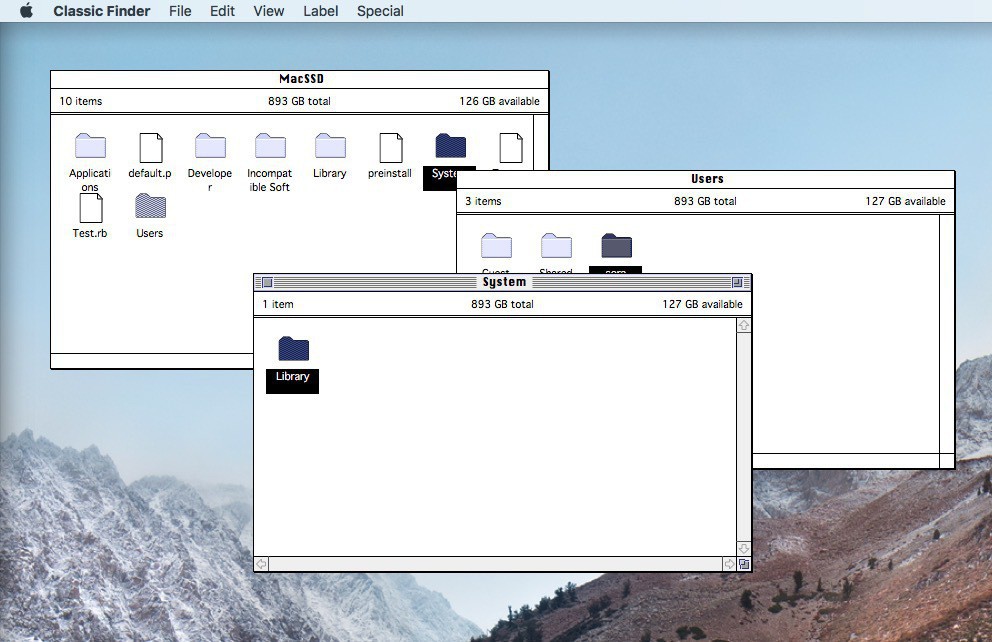Image resolution: width=992 pixels, height=642 pixels.
Task: Click the Developer folder icon
Action: 210,147
